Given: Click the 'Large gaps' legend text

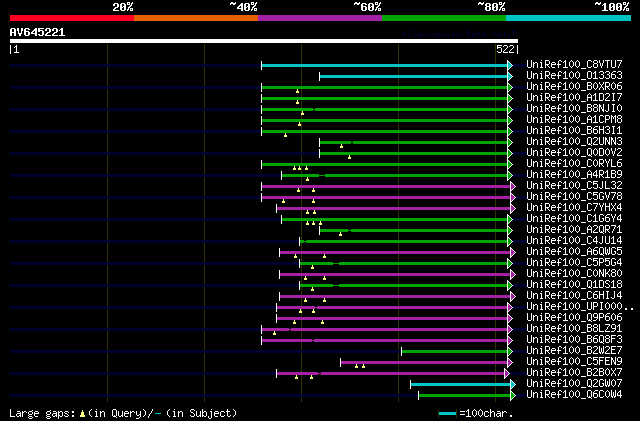Looking at the screenshot, I should click(x=42, y=414).
